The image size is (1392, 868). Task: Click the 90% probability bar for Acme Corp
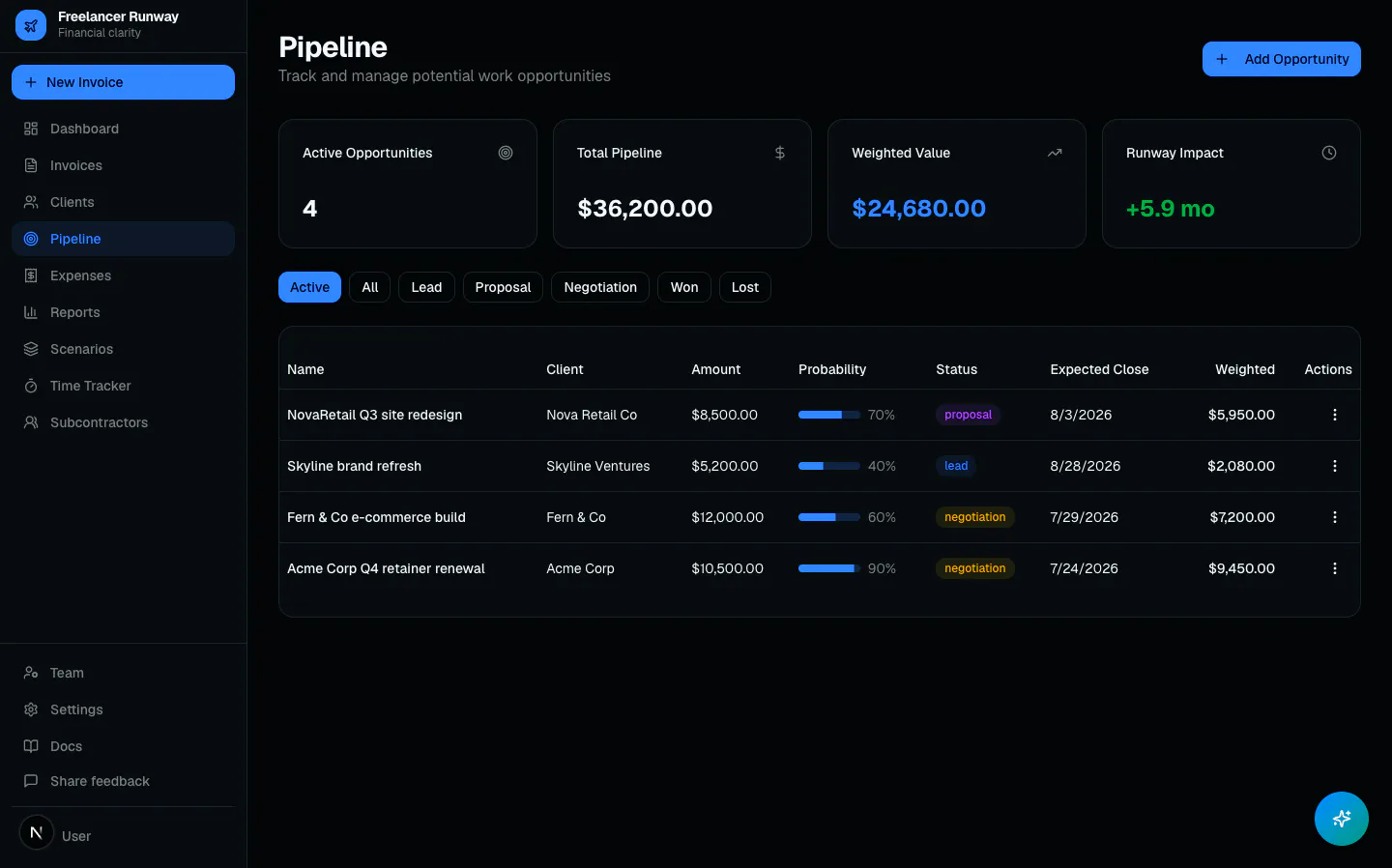(x=829, y=568)
